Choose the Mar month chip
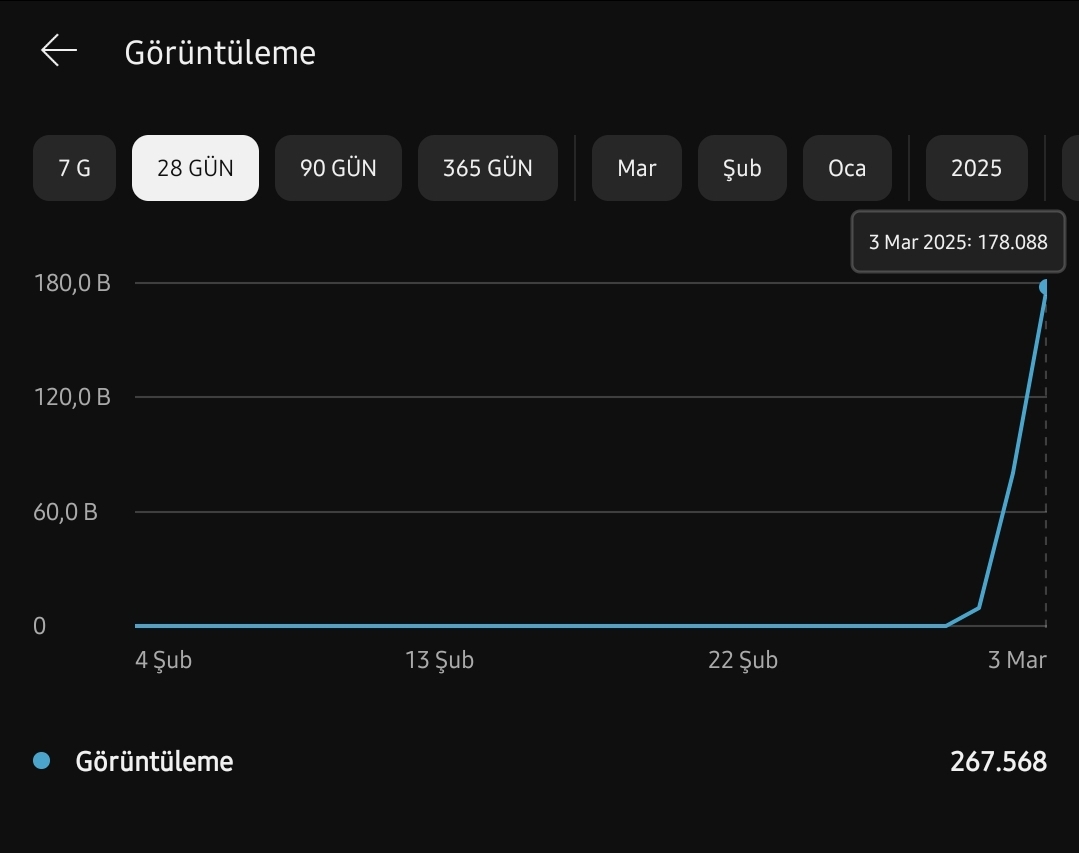 [637, 168]
